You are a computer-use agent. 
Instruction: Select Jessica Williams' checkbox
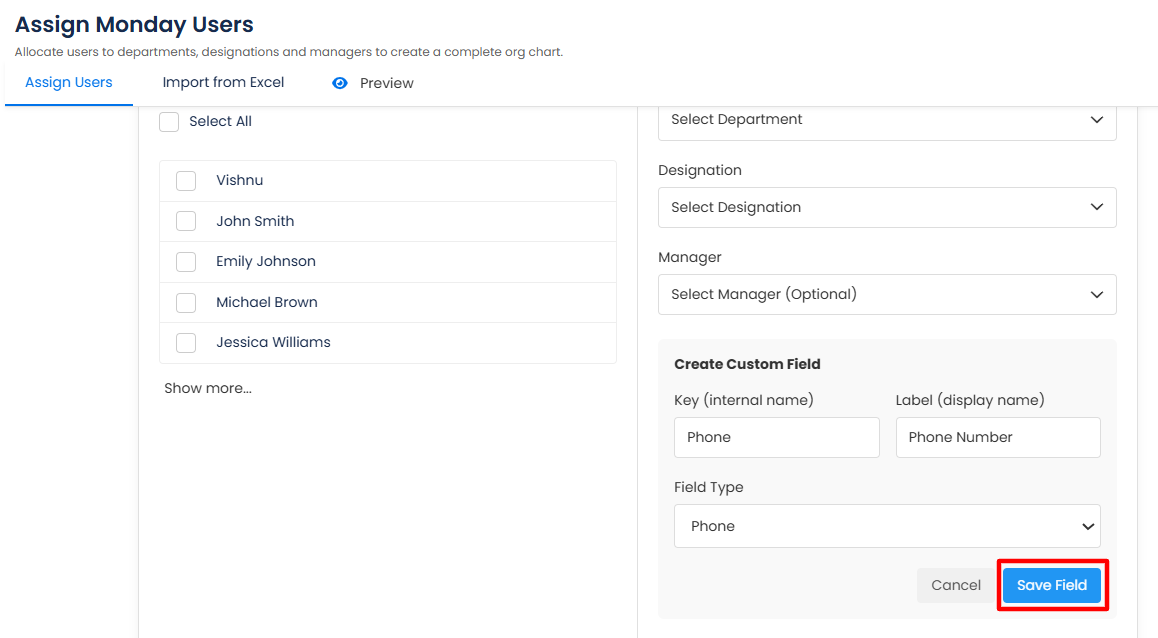point(186,343)
